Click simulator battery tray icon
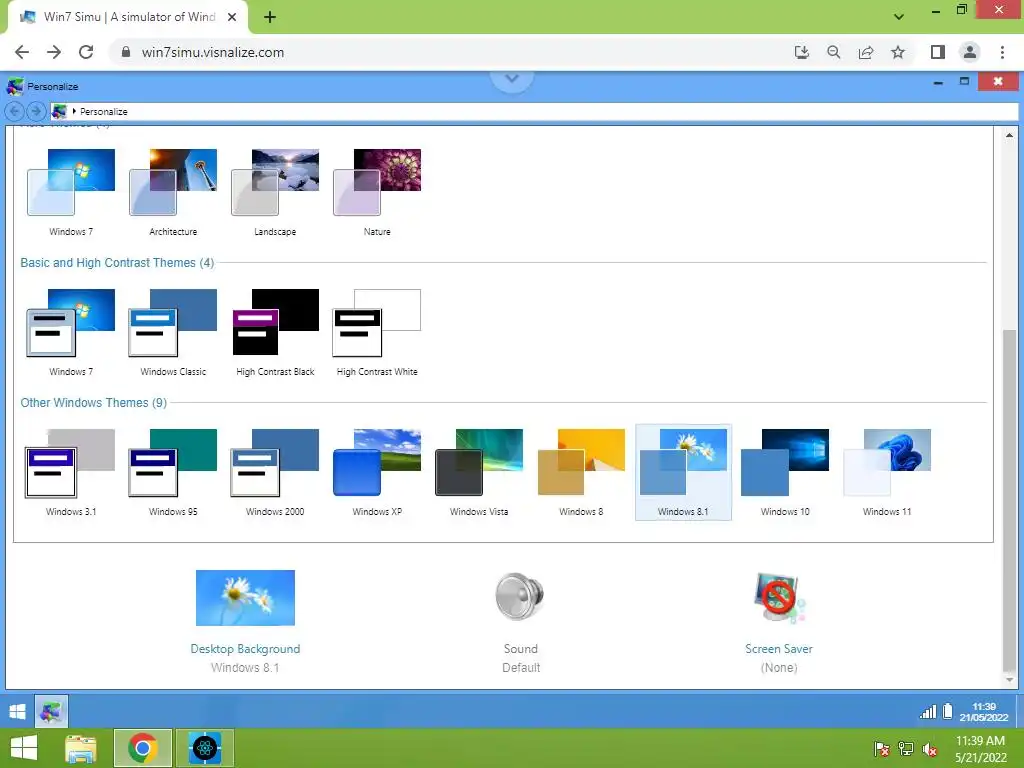Viewport: 1024px width, 768px height. [948, 711]
